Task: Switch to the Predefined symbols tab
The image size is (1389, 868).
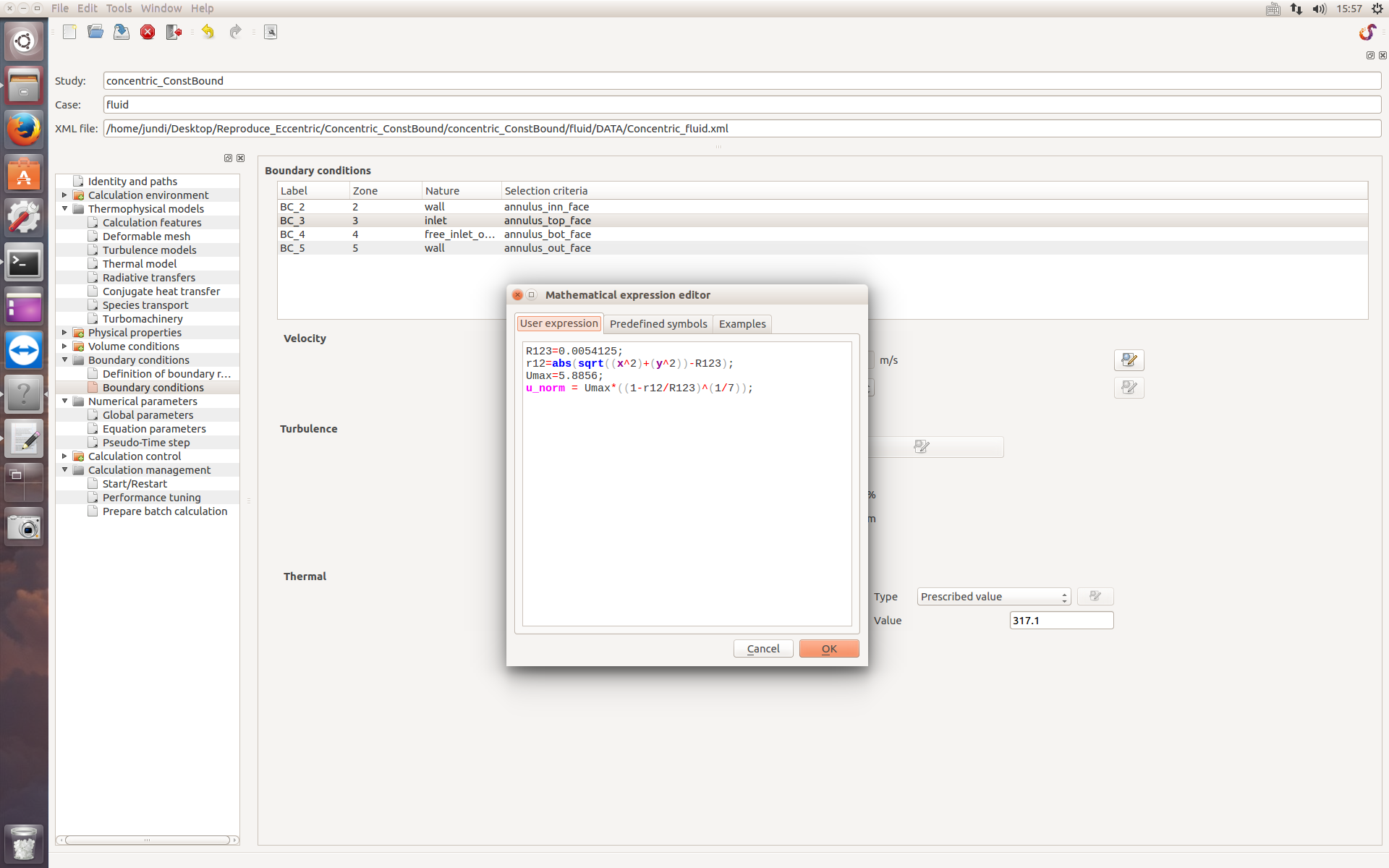Action: point(658,324)
